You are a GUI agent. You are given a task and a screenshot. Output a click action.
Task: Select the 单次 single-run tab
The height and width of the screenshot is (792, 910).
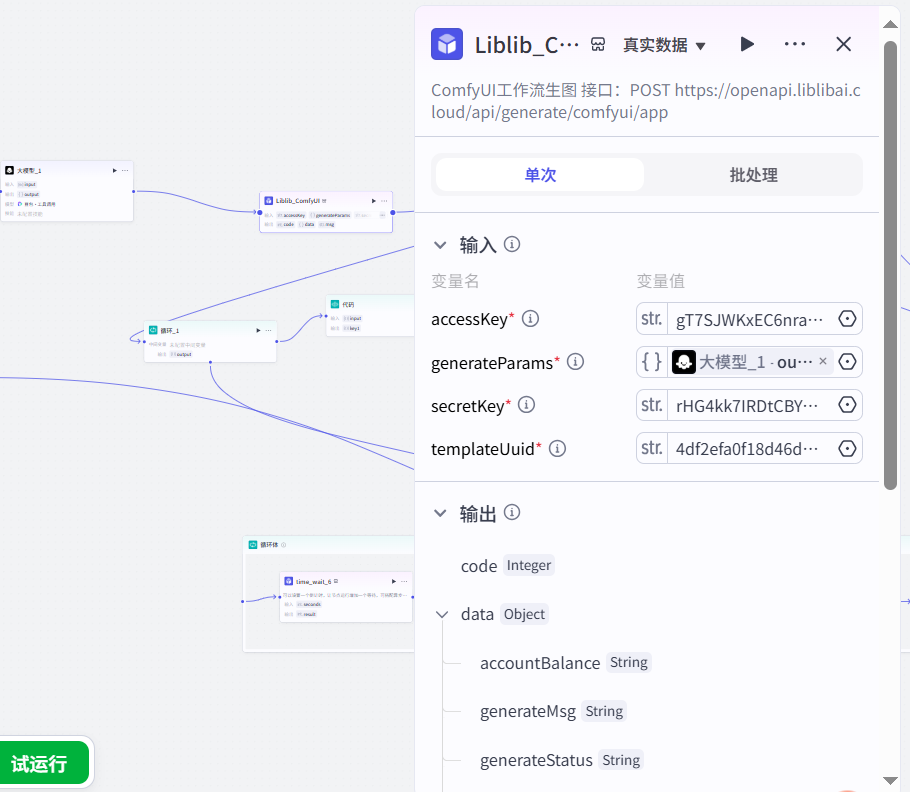coord(540,175)
